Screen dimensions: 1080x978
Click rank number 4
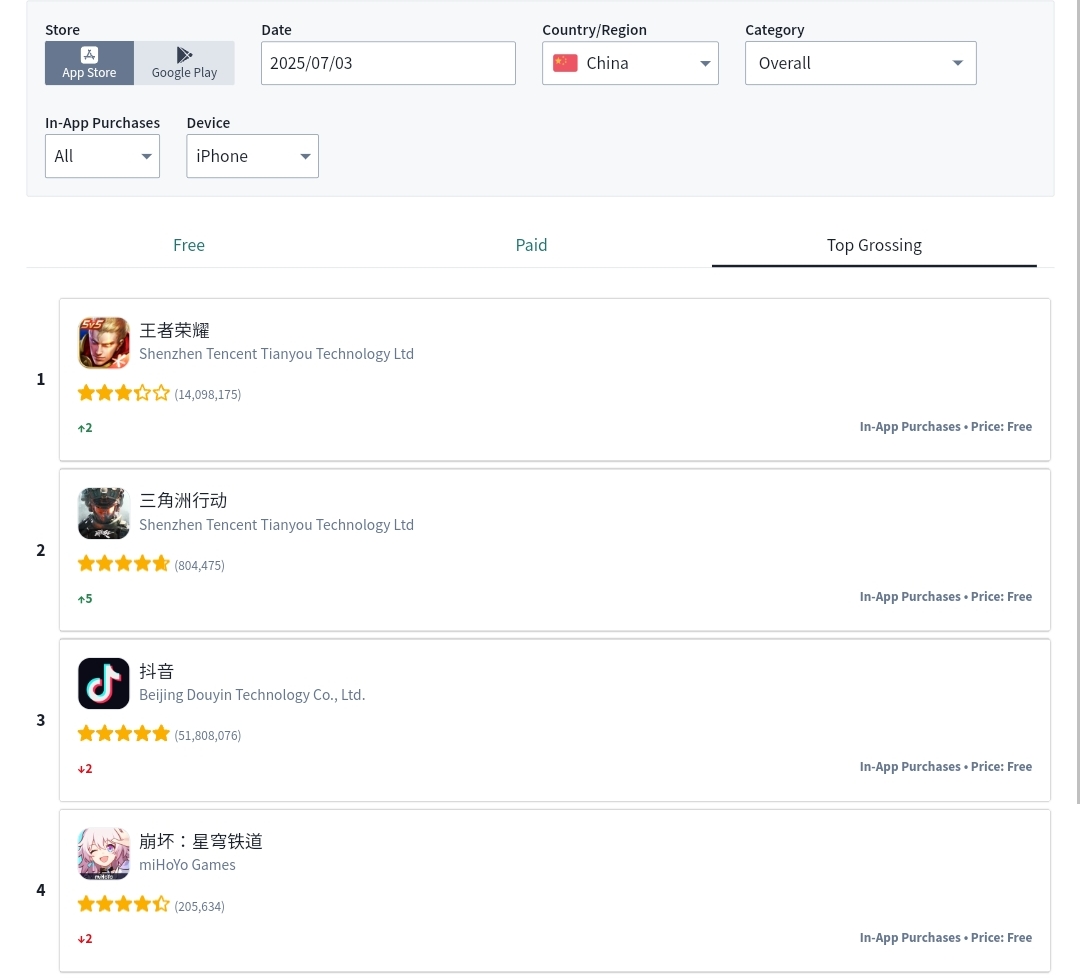41,890
